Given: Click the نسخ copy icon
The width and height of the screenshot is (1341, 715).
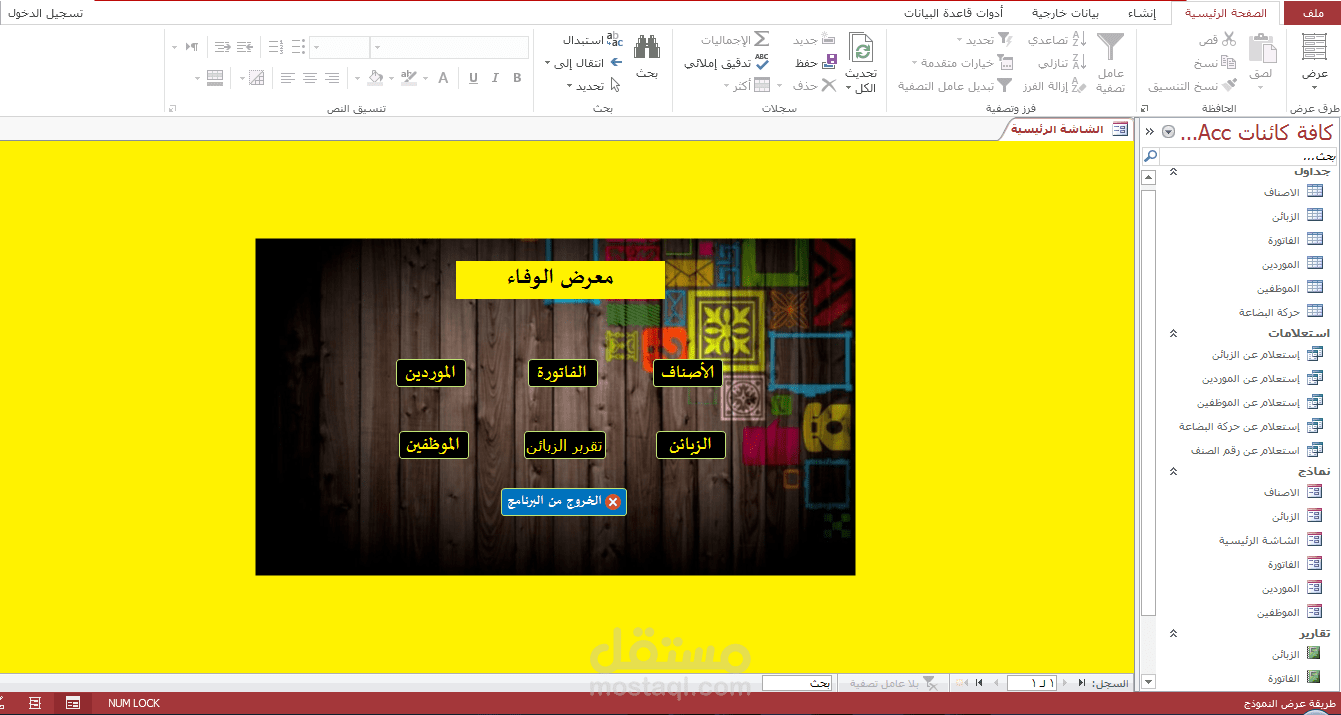Looking at the screenshot, I should pos(1228,62).
